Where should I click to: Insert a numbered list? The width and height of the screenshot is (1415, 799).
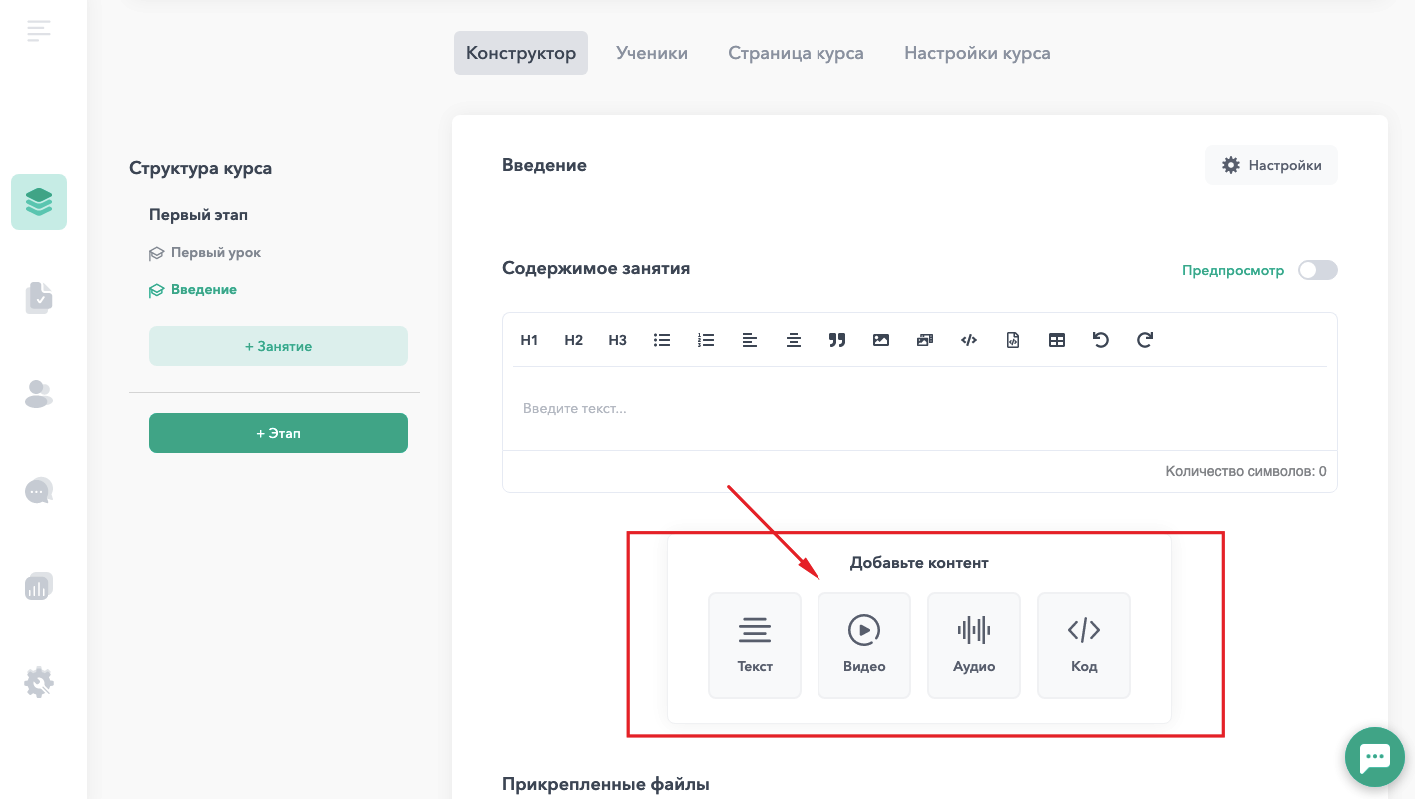[x=706, y=340]
